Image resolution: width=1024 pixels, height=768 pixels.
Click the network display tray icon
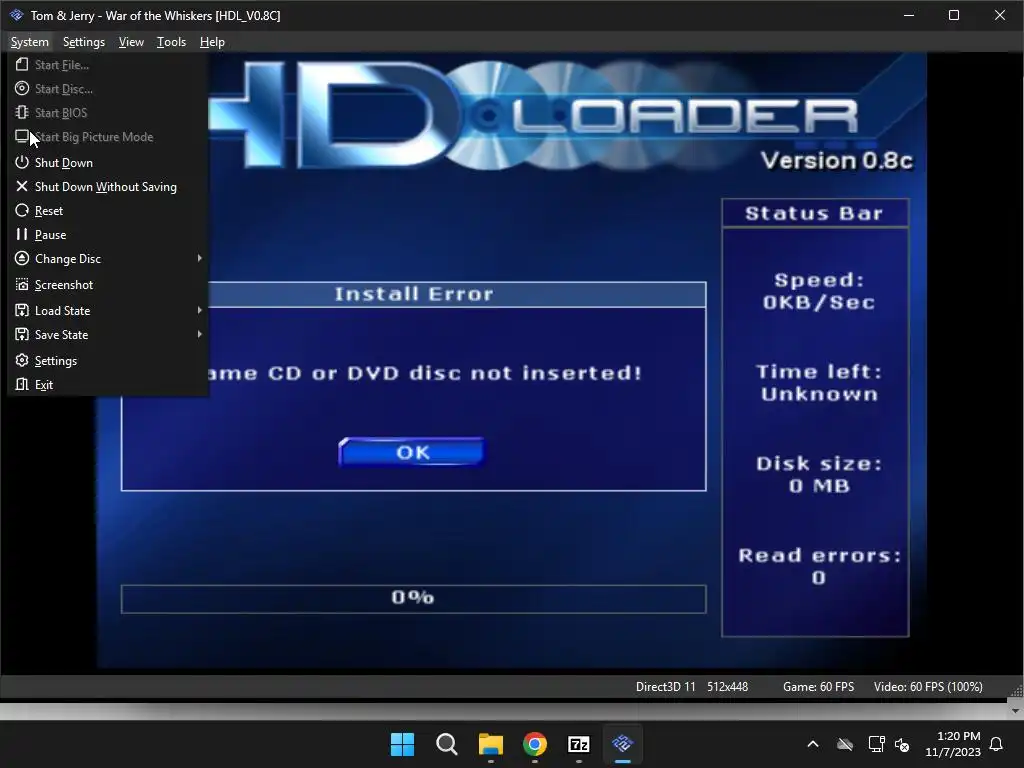[876, 744]
